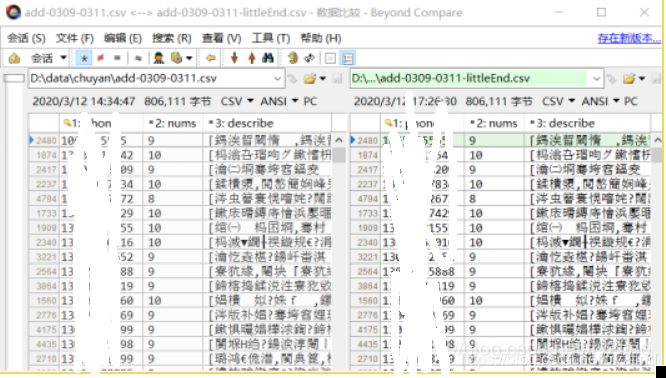Toggle the show same (equals) filter
The height and width of the screenshot is (378, 666).
click(118, 58)
